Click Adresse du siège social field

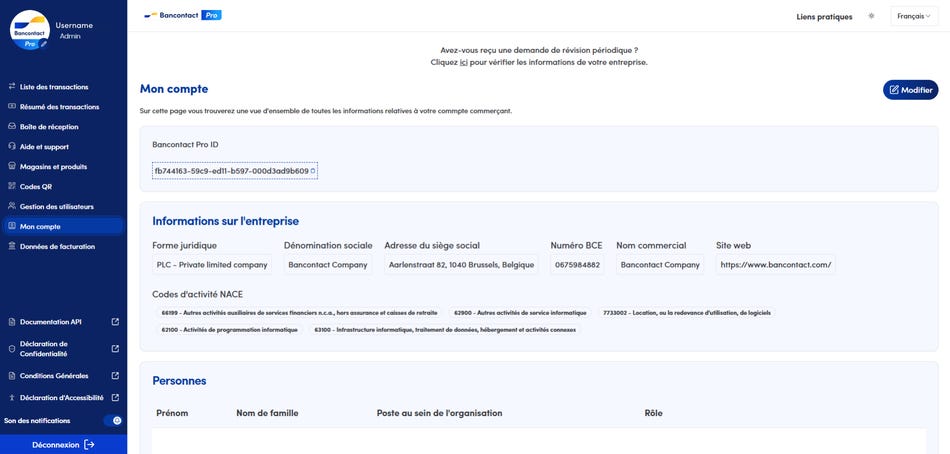(461, 264)
